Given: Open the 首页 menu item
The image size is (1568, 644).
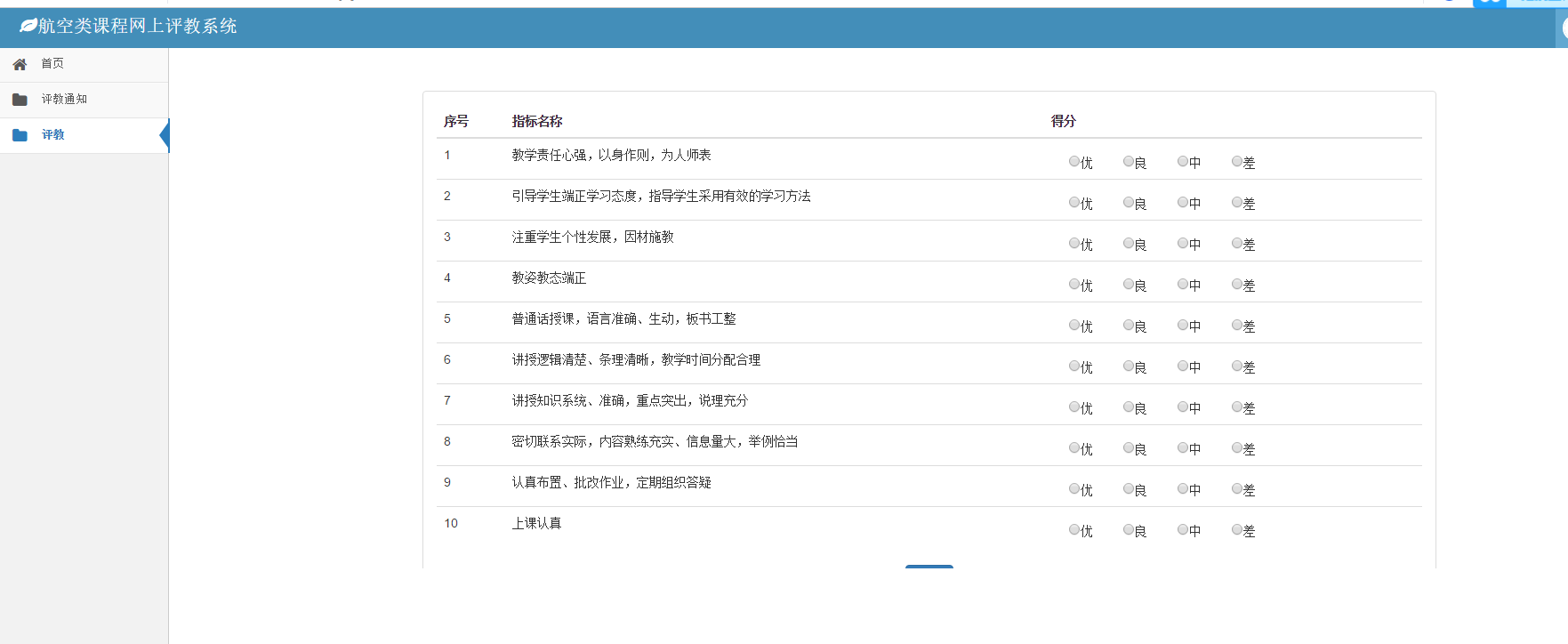Looking at the screenshot, I should click(x=52, y=64).
